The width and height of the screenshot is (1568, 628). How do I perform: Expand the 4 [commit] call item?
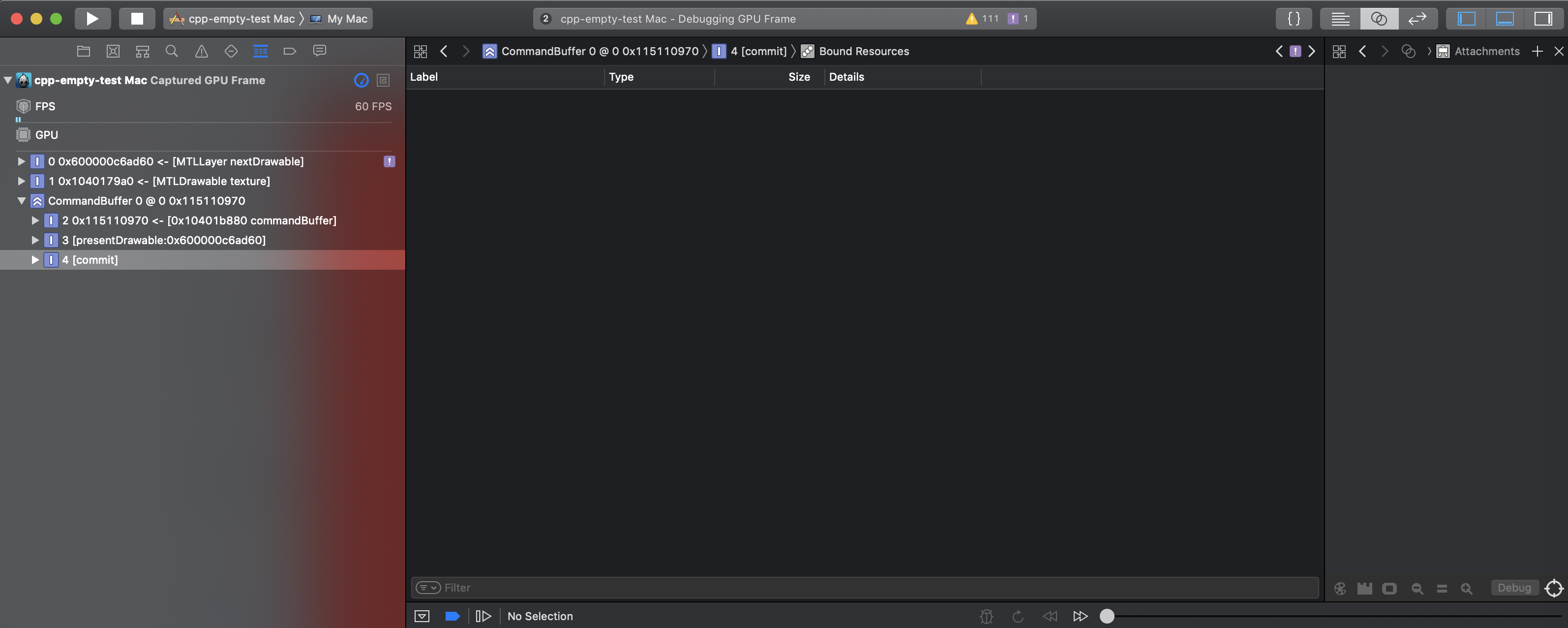pos(35,259)
